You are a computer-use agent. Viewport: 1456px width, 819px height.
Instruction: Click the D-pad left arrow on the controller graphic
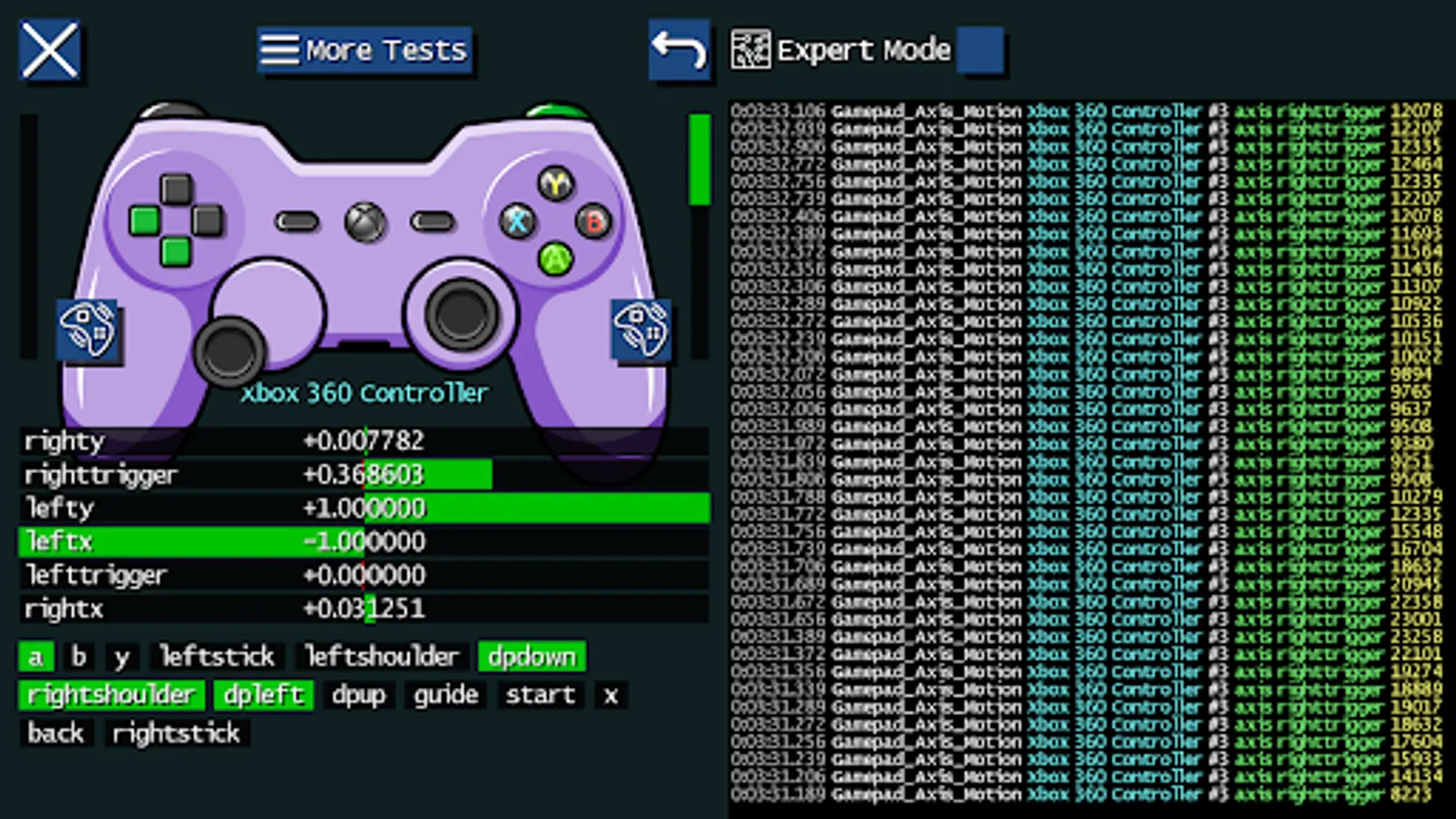(145, 220)
